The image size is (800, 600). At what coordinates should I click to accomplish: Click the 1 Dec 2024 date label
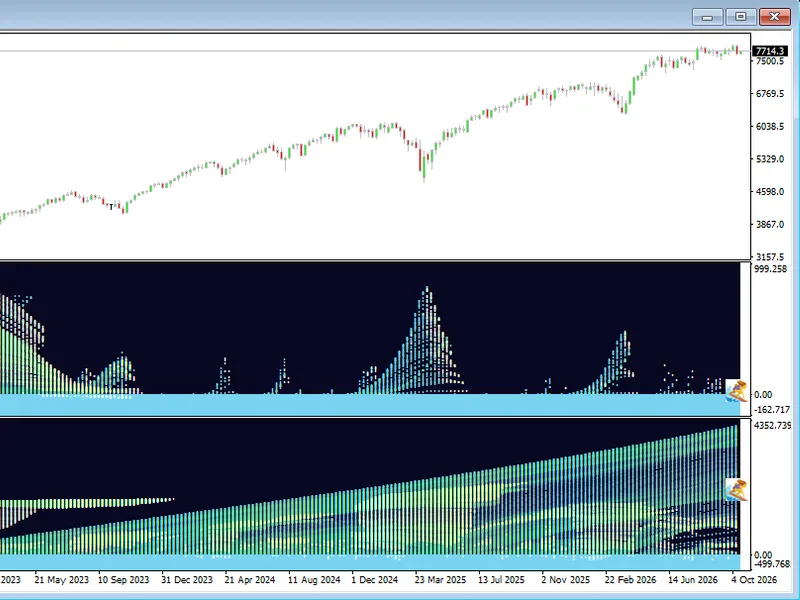[374, 580]
